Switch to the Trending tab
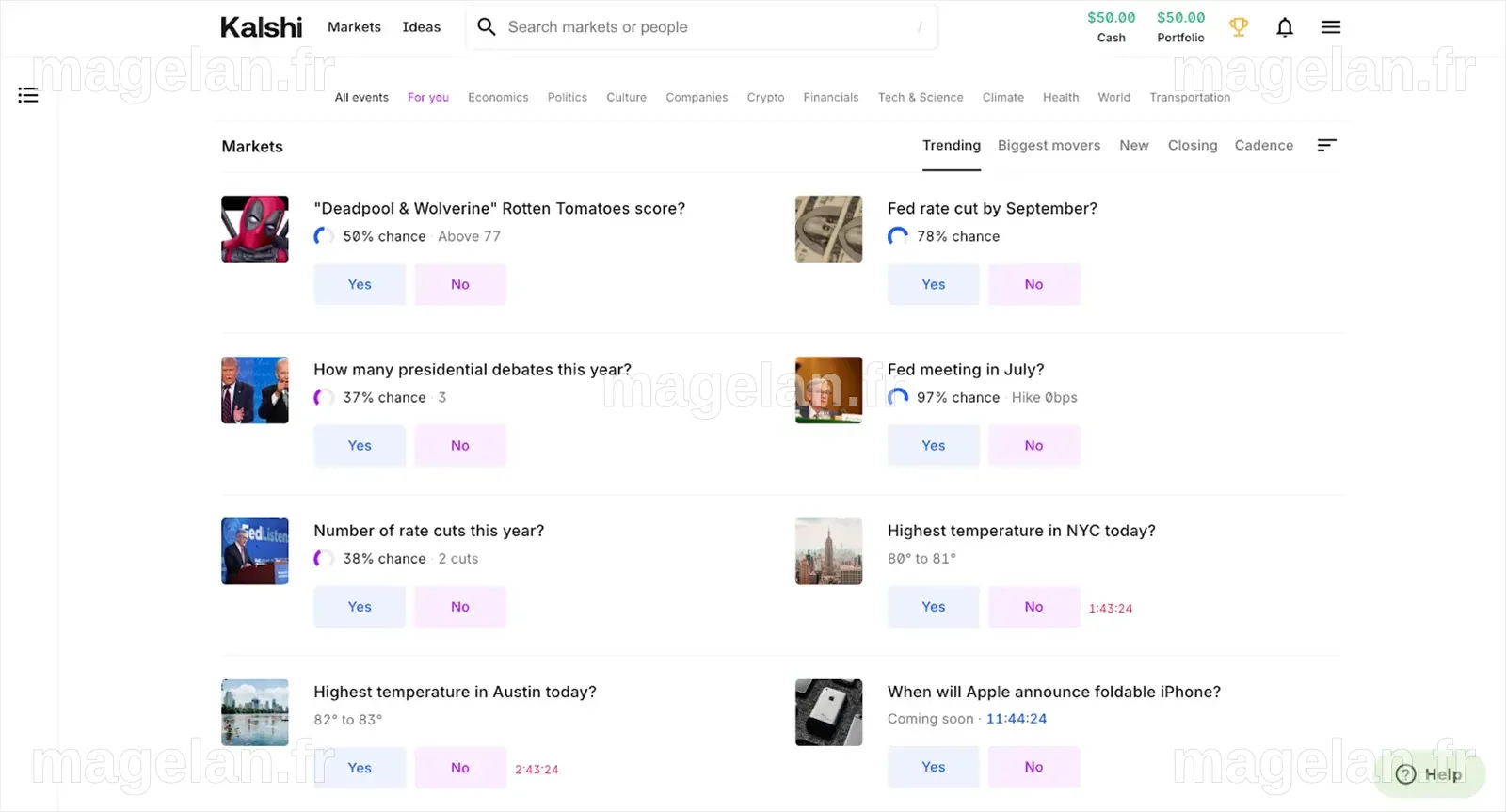Screen dimensions: 1506x812 point(952,146)
